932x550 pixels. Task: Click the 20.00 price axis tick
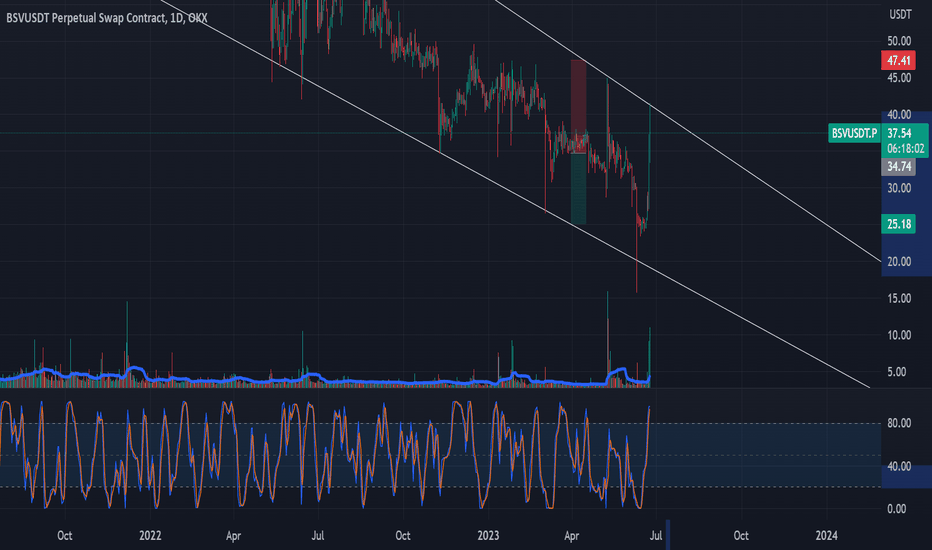(x=899, y=262)
